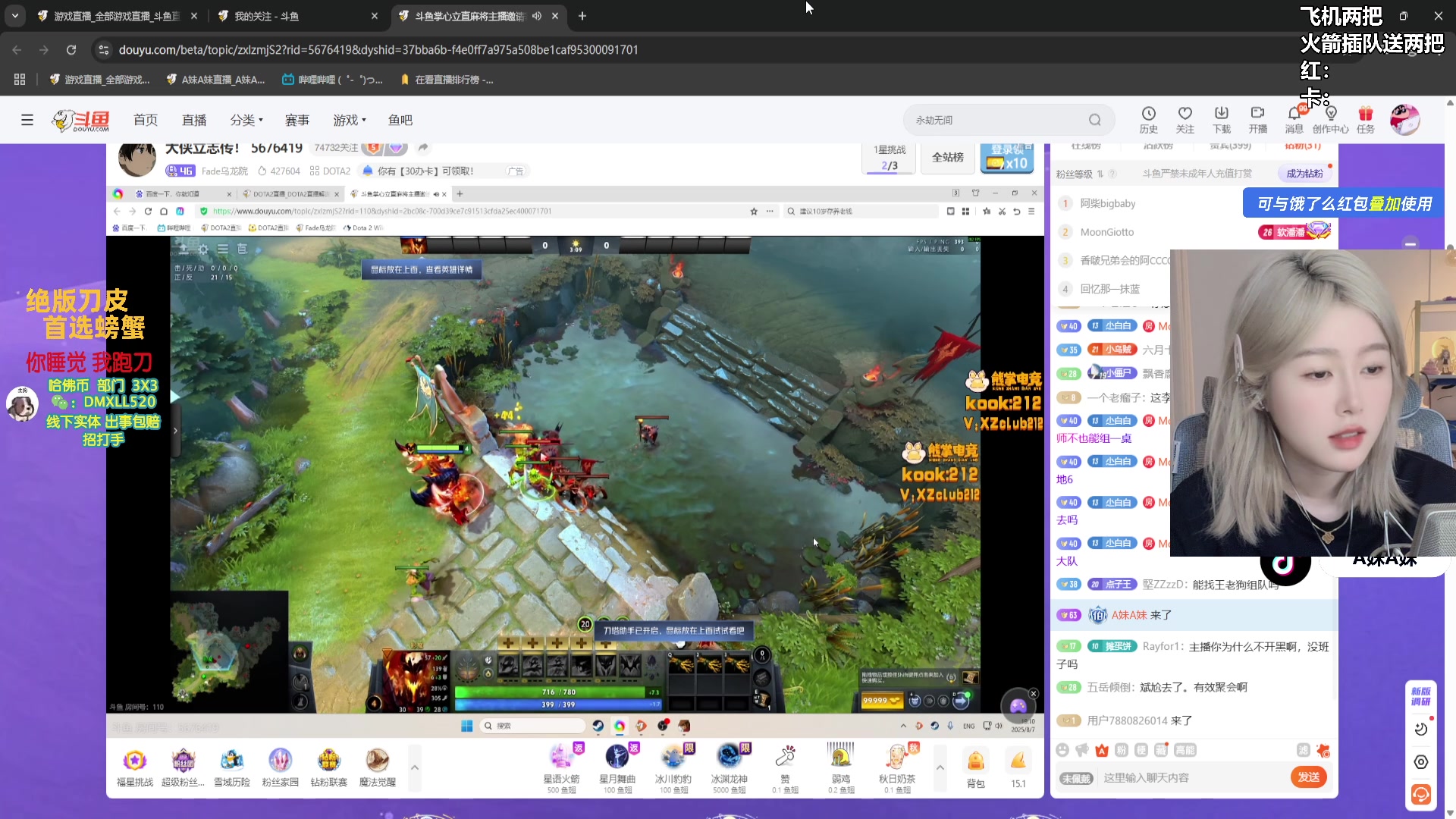Image resolution: width=1456 pixels, height=819 pixels.
Task: Open the Douyu hamburger menu
Action: point(27,120)
